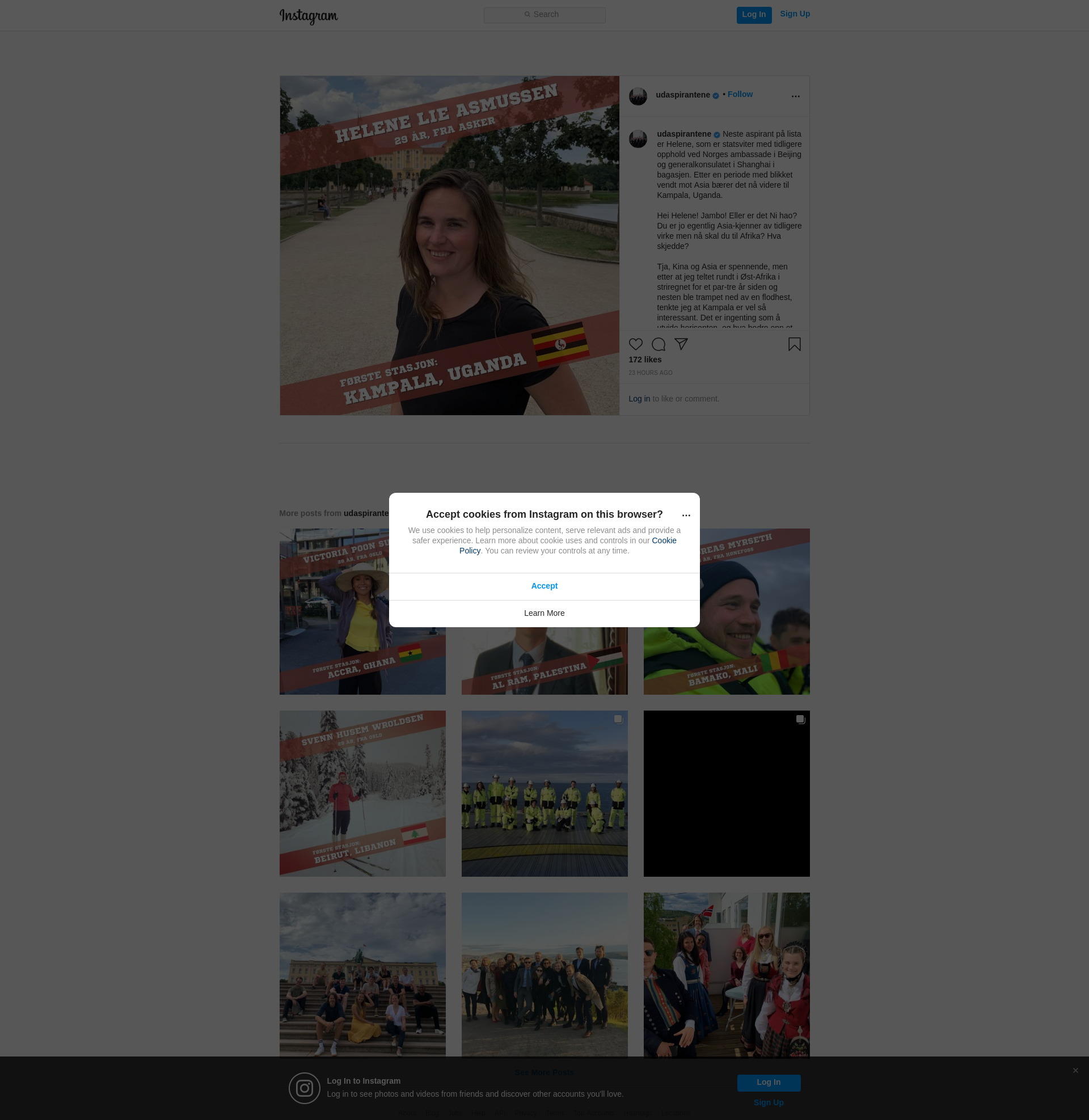Open udaspirantene profile avatar in post header

(x=638, y=96)
